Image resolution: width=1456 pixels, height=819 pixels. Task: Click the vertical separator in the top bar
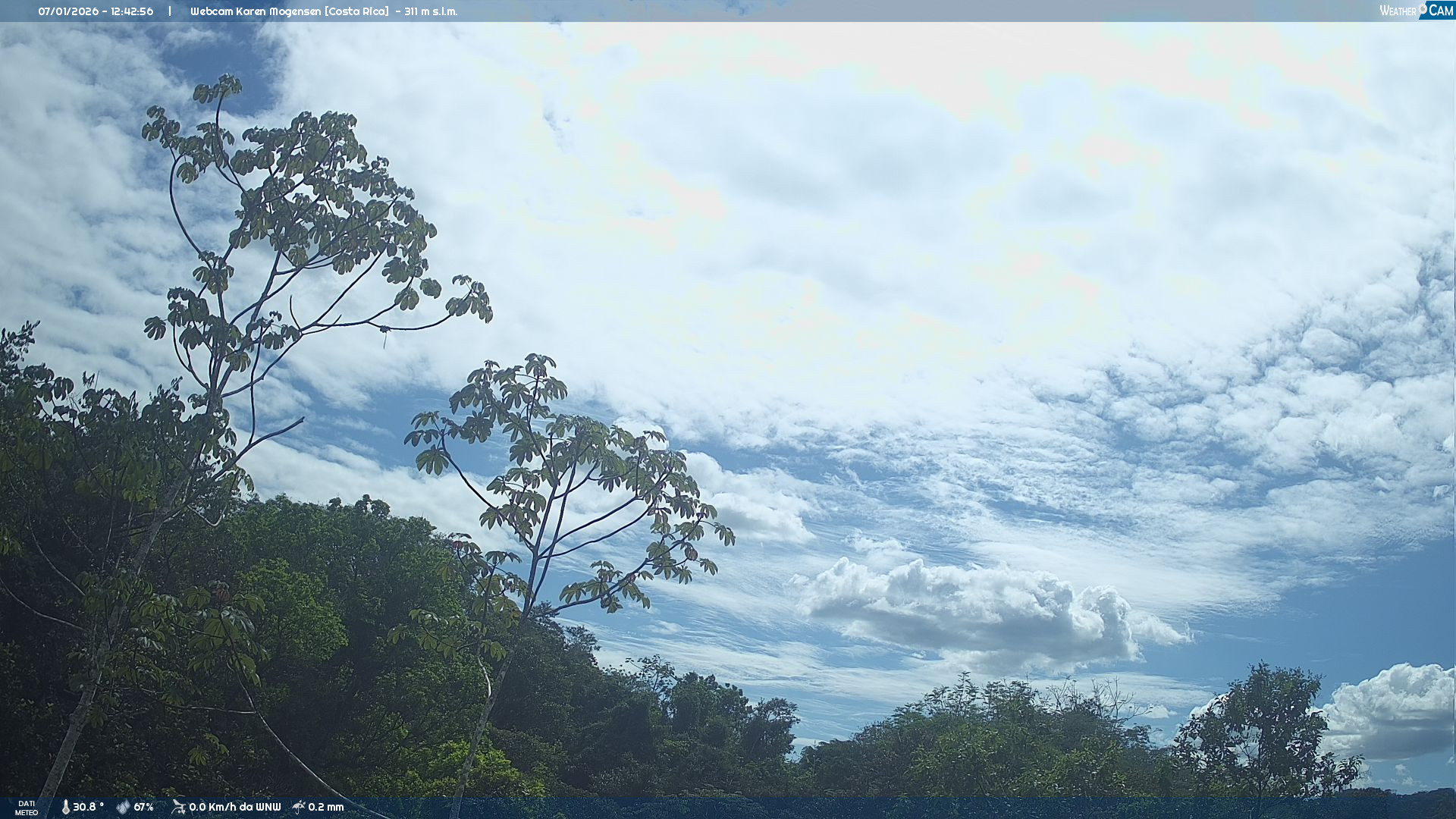pos(170,11)
